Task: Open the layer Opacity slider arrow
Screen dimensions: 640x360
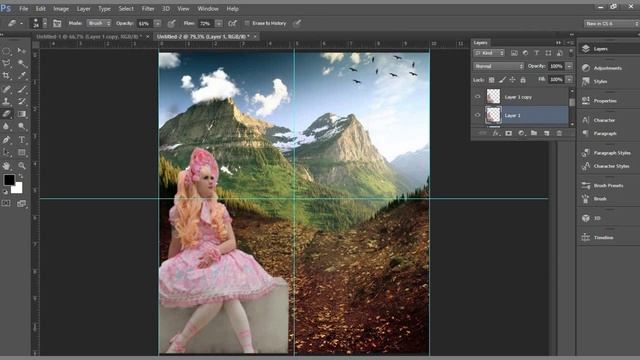Action: click(569, 66)
